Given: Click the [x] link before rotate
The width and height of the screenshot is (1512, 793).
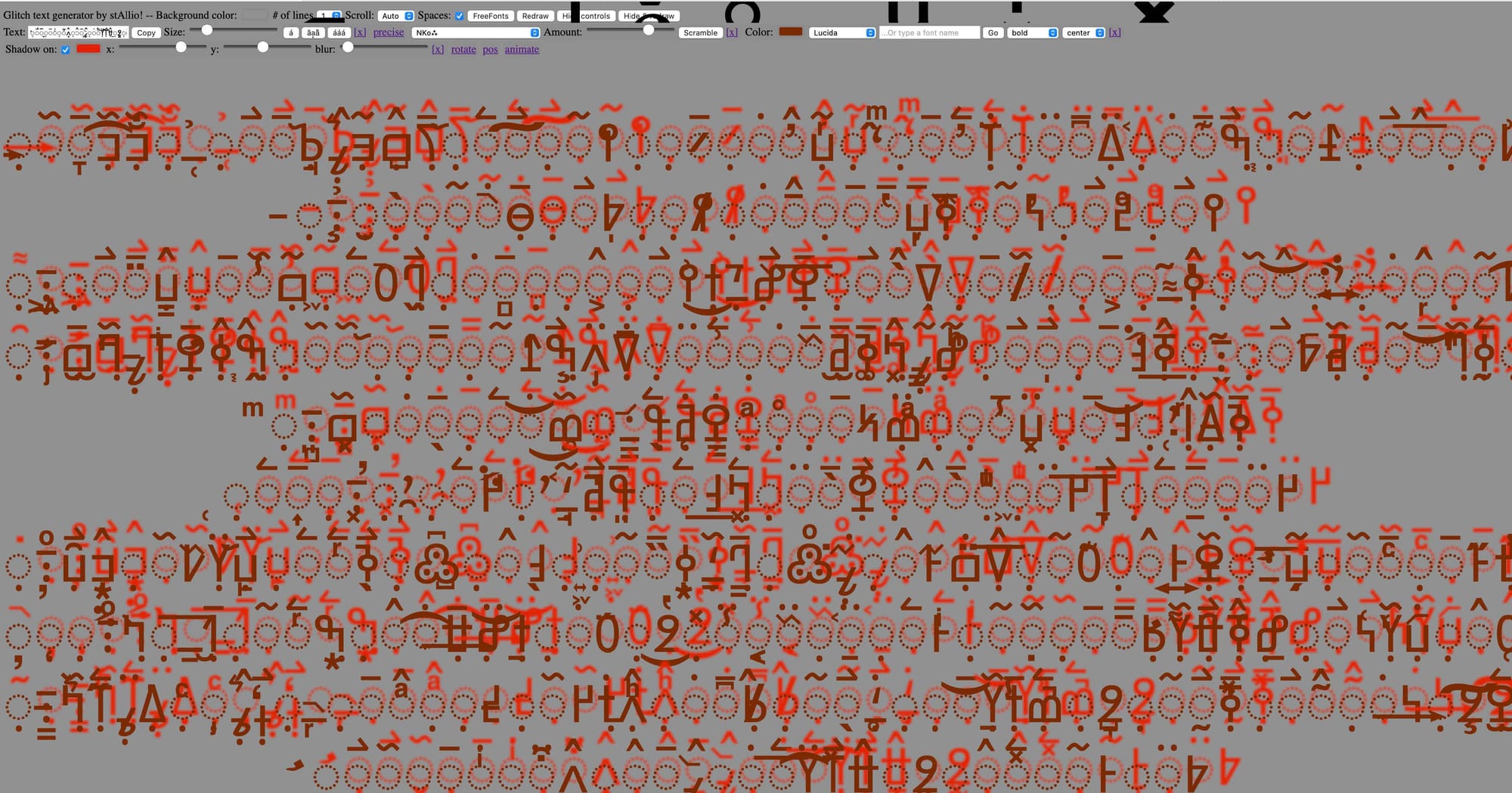Looking at the screenshot, I should [x=438, y=49].
